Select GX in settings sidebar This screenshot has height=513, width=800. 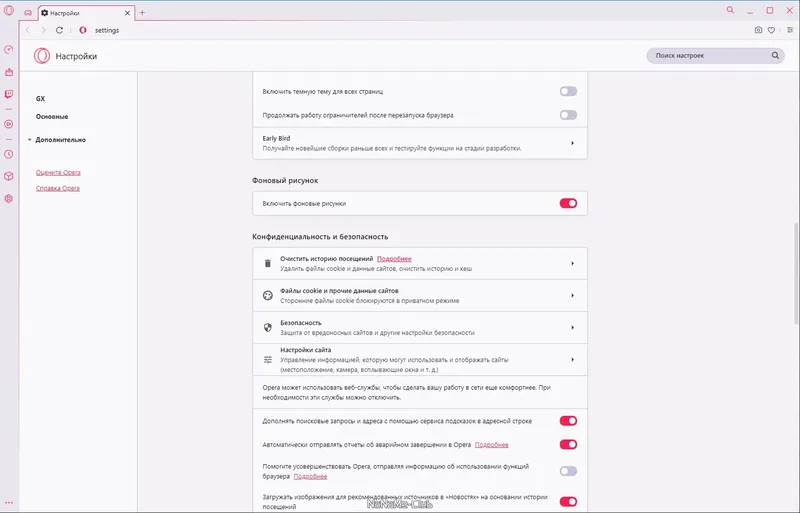click(x=40, y=99)
